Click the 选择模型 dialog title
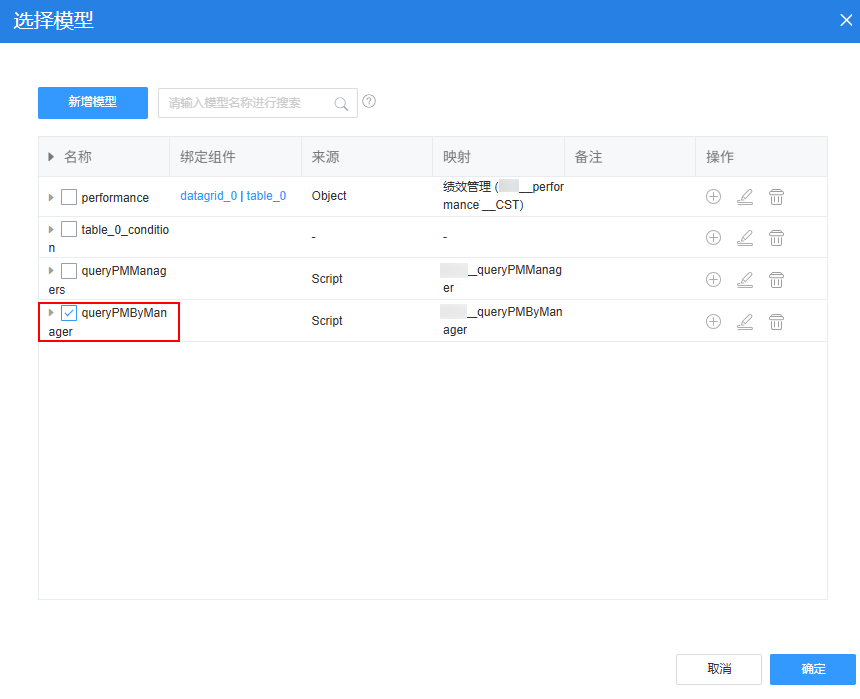Image resolution: width=860 pixels, height=699 pixels. pos(53,21)
